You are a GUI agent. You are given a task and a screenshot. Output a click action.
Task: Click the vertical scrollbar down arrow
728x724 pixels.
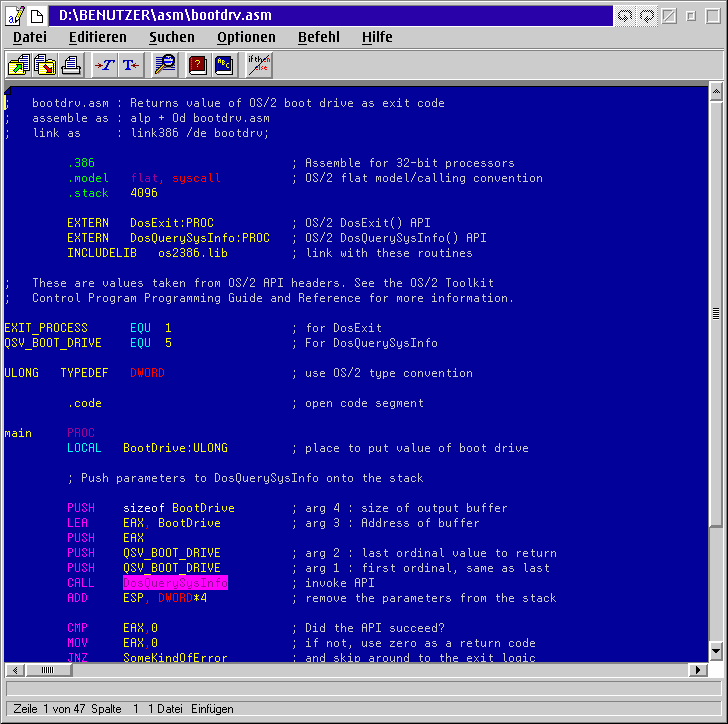point(716,651)
